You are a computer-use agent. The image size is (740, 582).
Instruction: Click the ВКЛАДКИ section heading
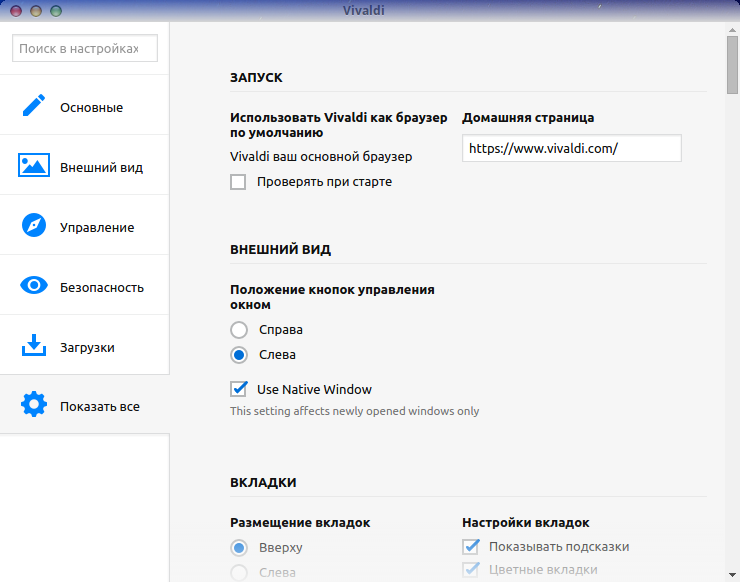263,482
